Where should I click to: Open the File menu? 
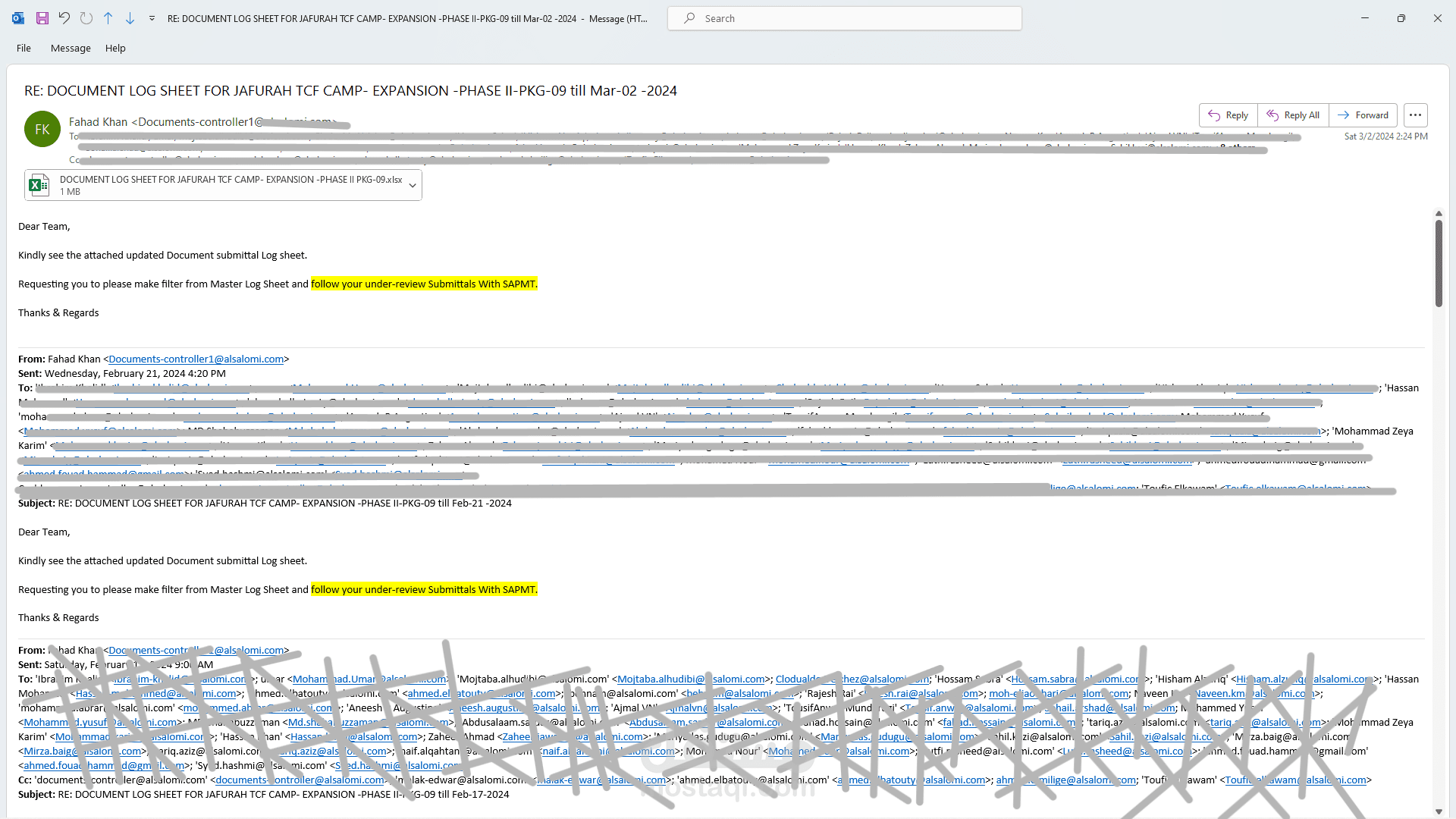24,48
